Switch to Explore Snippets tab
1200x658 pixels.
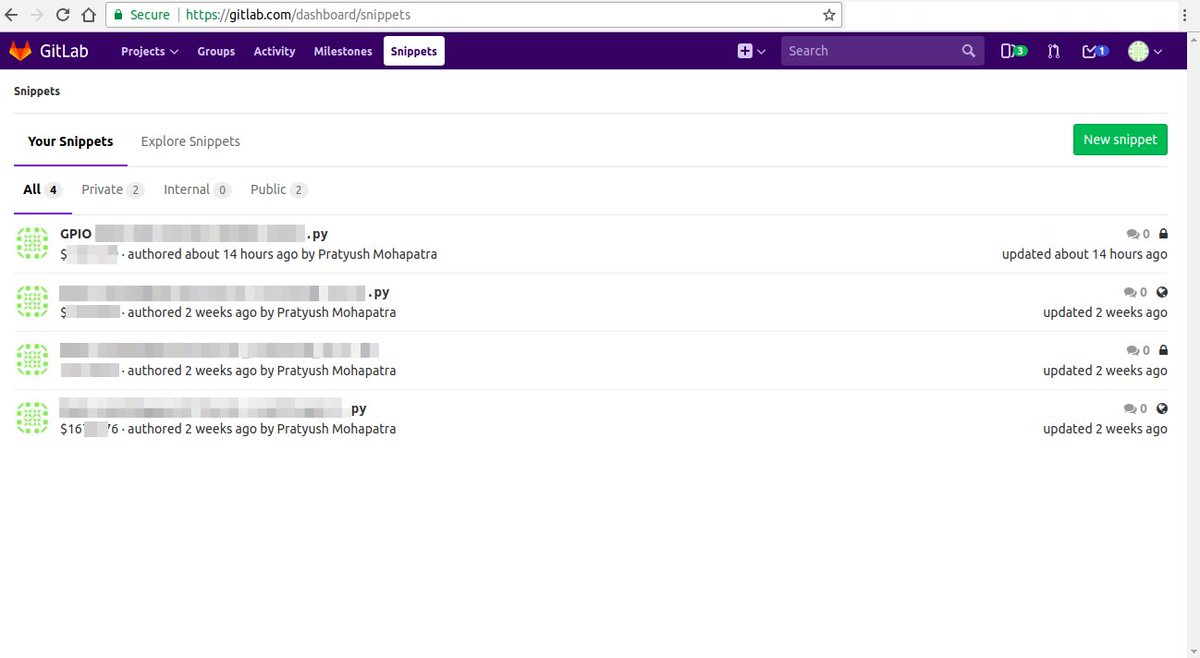[190, 141]
